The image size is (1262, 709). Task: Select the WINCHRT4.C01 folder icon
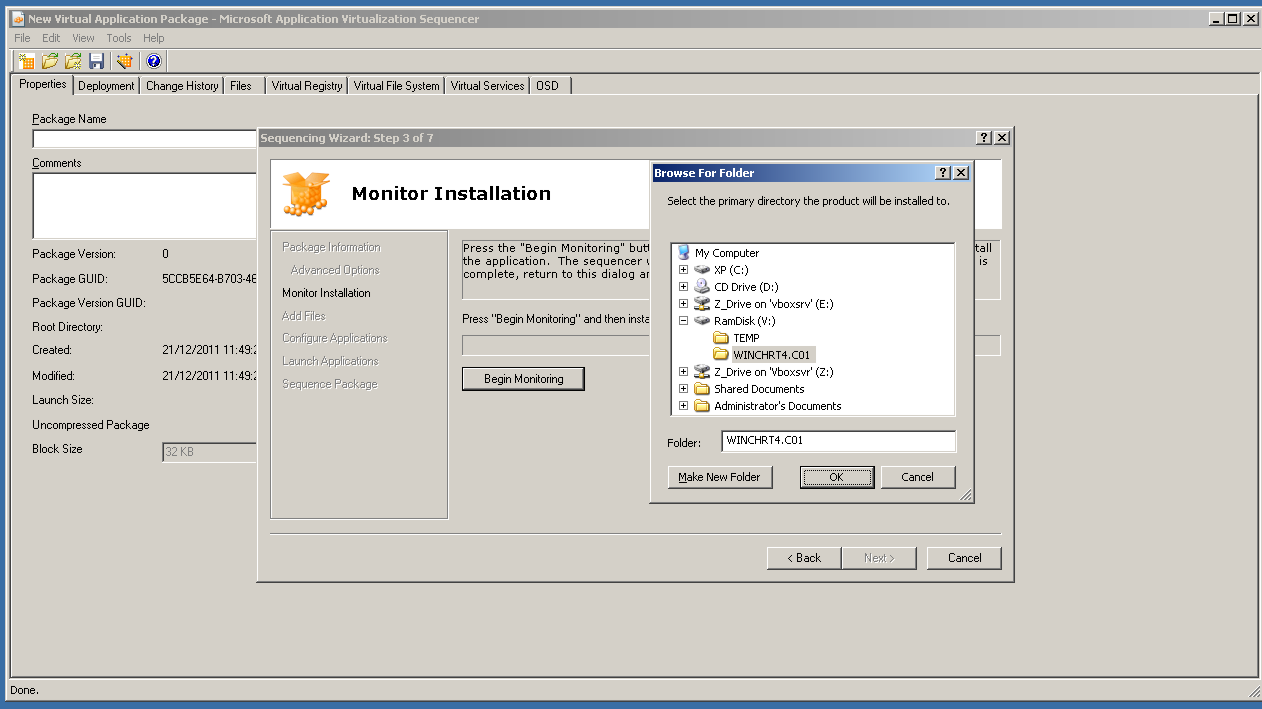721,355
